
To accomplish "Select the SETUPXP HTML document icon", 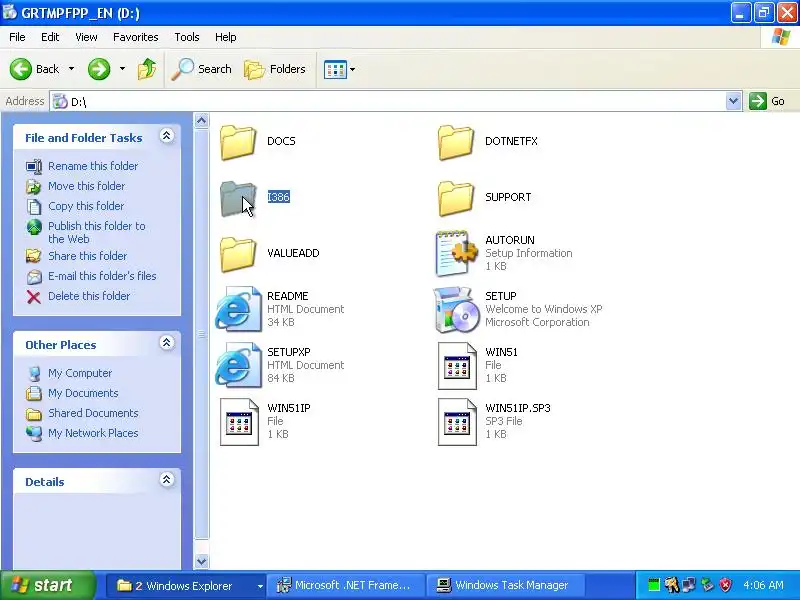I will (x=238, y=365).
